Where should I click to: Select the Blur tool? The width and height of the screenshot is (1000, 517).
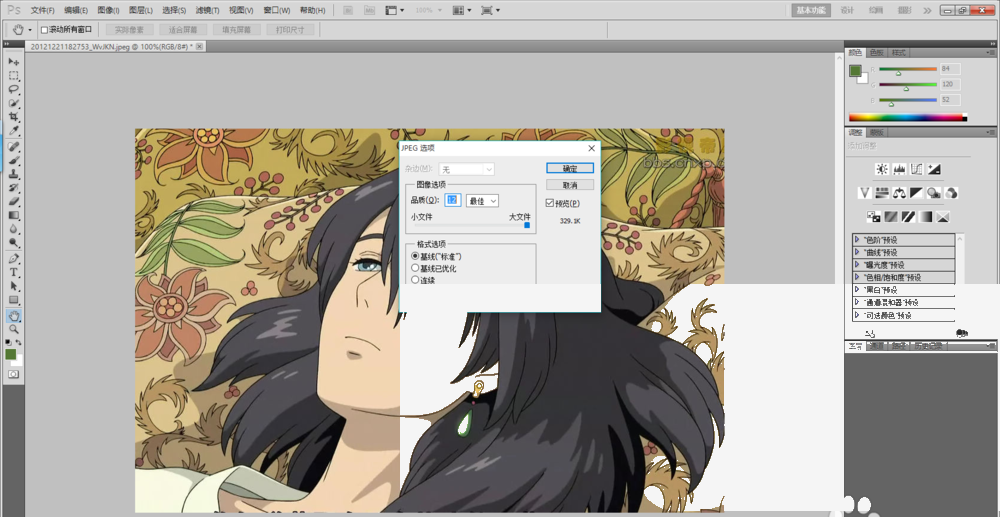(13, 229)
